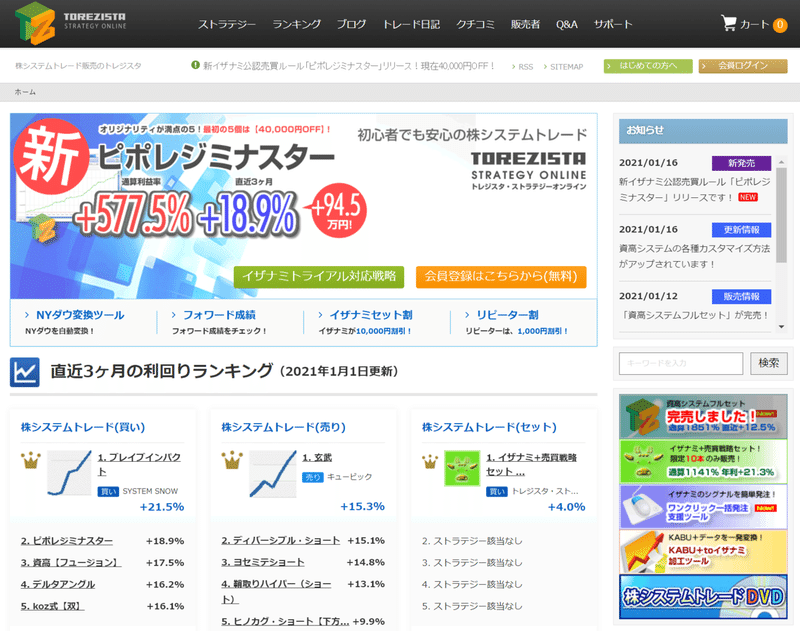The width and height of the screenshot is (800, 631).
Task: Click ピボレジミナスター main hero banner
Action: 304,206
